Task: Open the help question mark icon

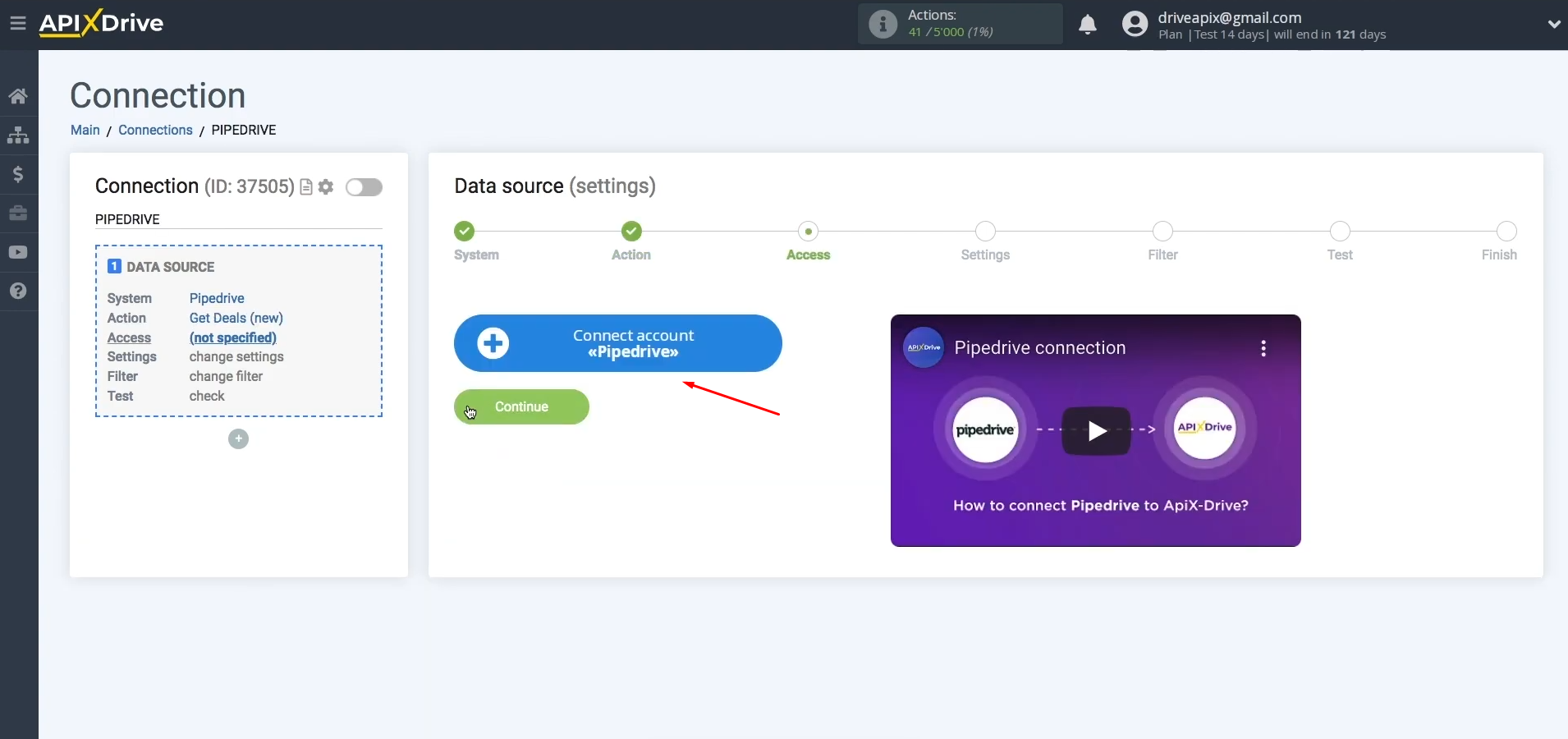Action: coord(18,291)
